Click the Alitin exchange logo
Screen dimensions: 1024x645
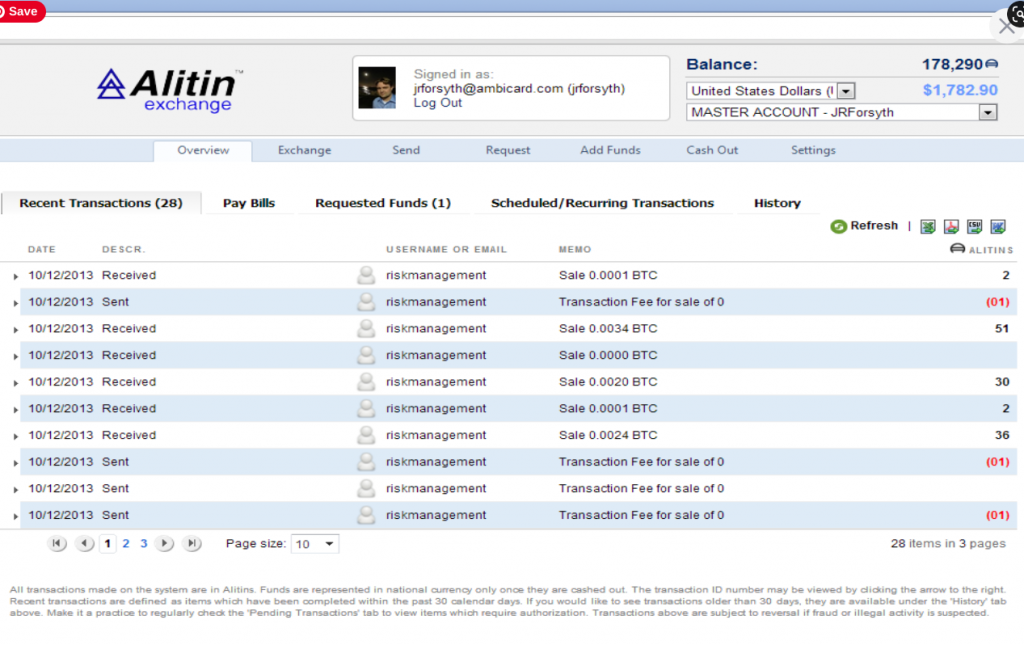click(170, 89)
